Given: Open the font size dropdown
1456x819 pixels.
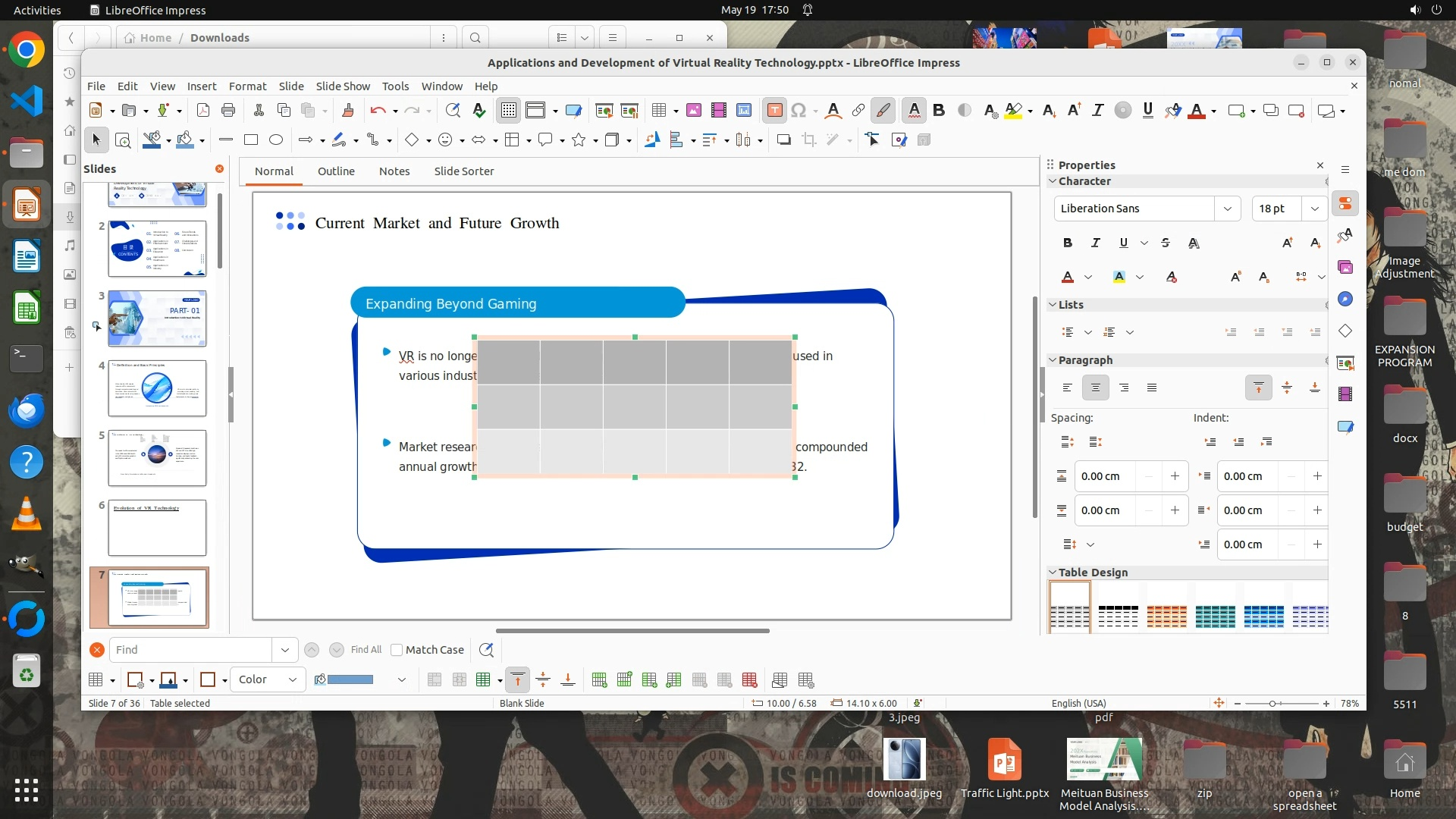Looking at the screenshot, I should tap(1314, 209).
